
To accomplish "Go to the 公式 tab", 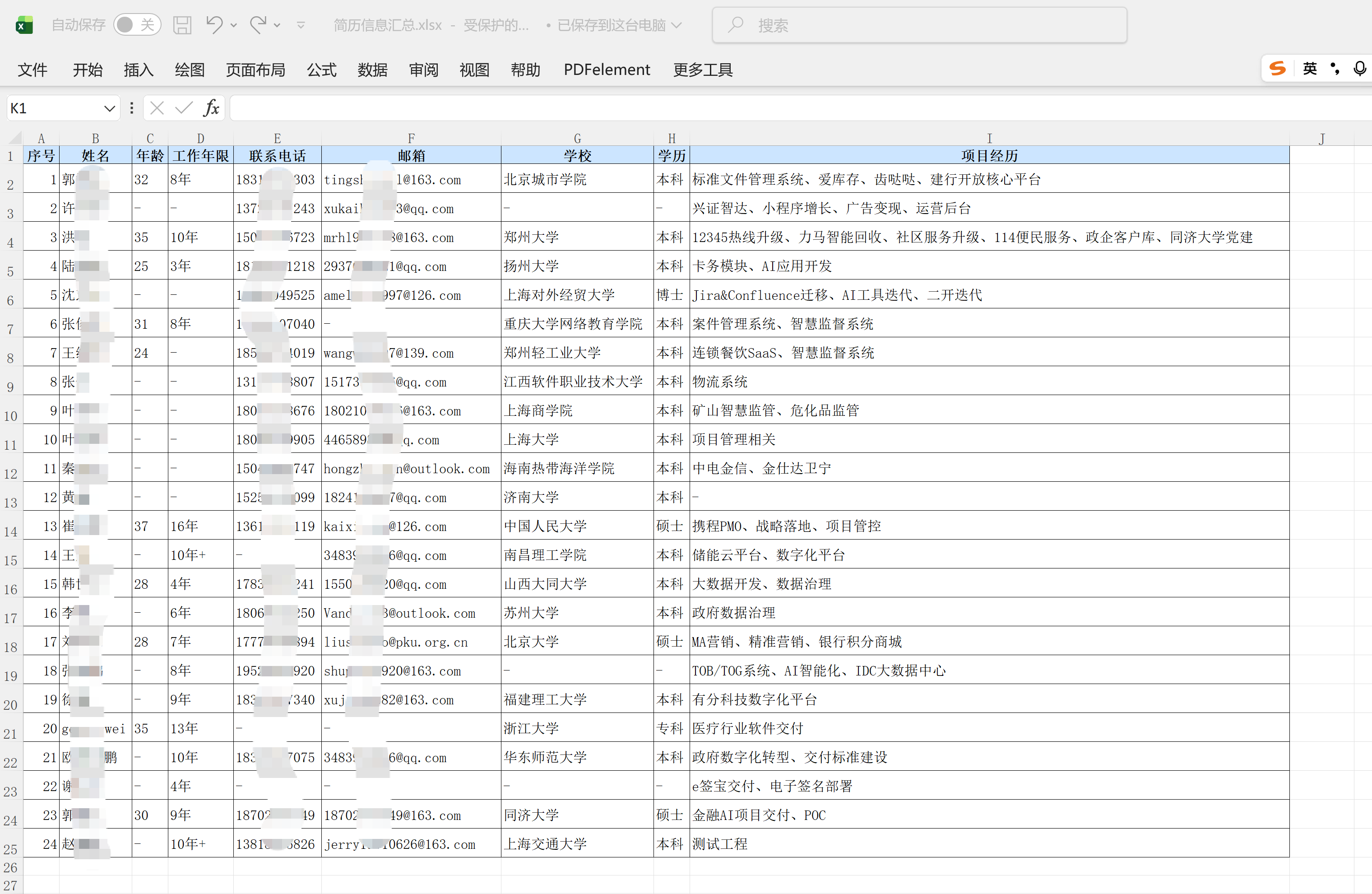I will pyautogui.click(x=321, y=70).
